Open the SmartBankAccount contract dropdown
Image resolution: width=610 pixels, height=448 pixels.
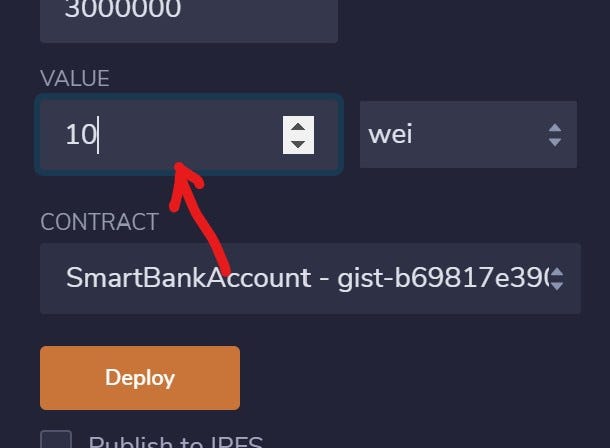pyautogui.click(x=310, y=278)
